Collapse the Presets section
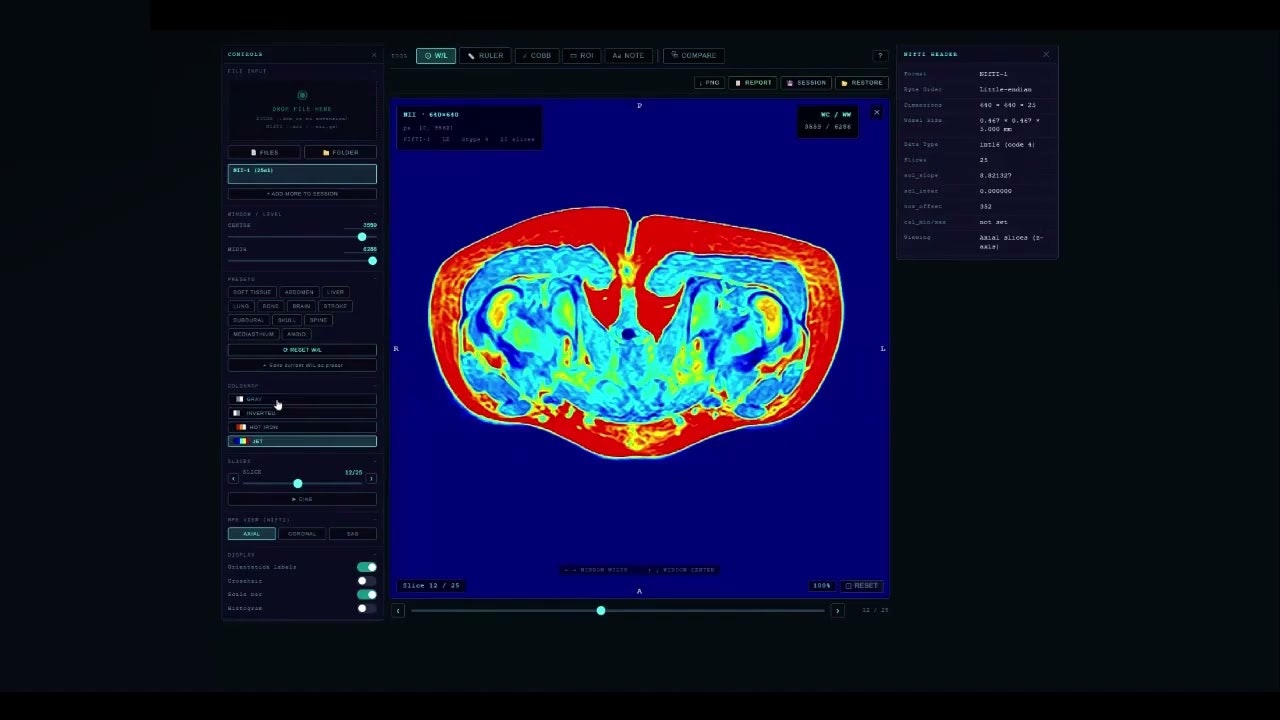This screenshot has height=720, width=1280. [374, 279]
